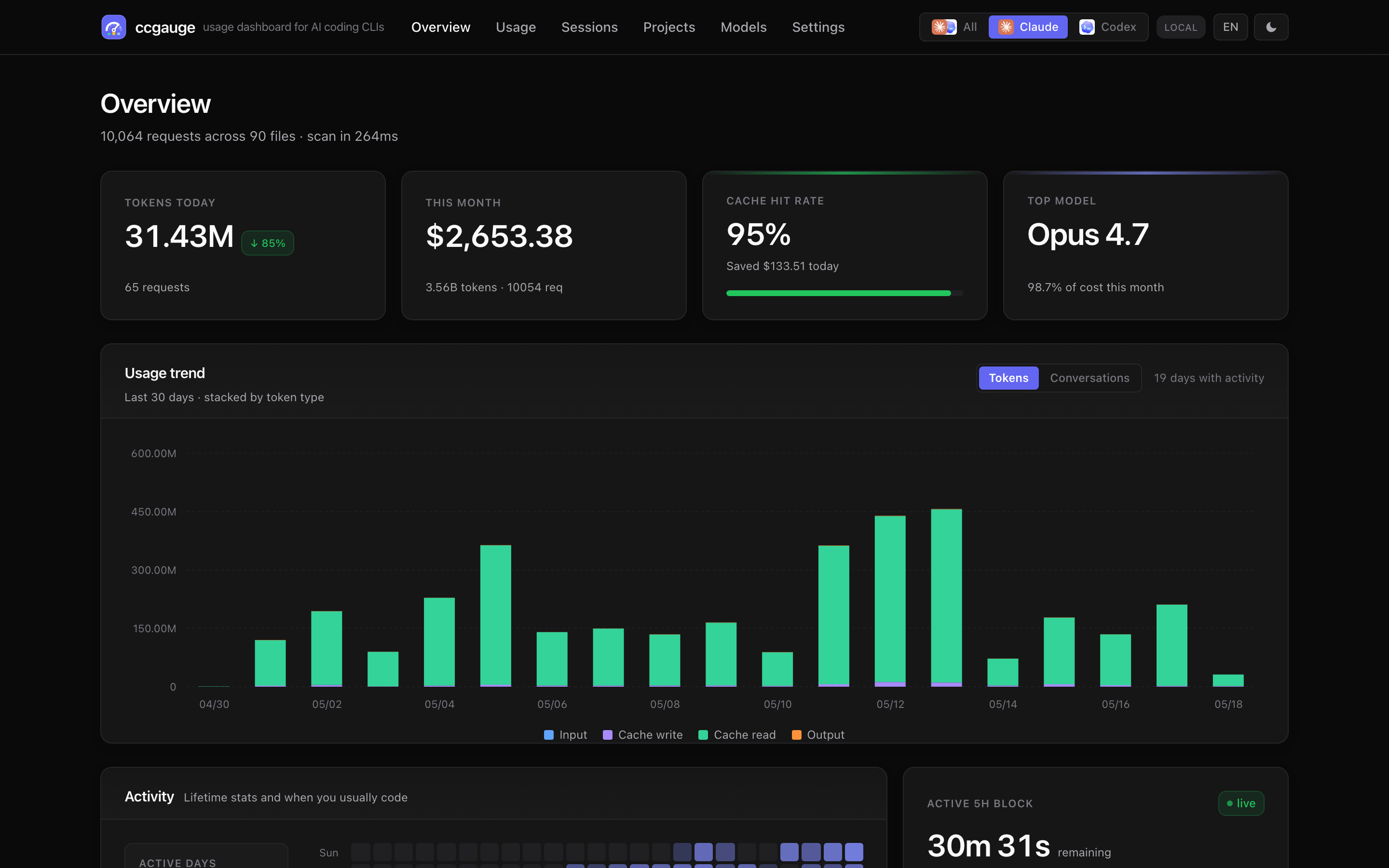The image size is (1389, 868).
Task: Click the This Month $2,653.38 card
Action: point(544,245)
